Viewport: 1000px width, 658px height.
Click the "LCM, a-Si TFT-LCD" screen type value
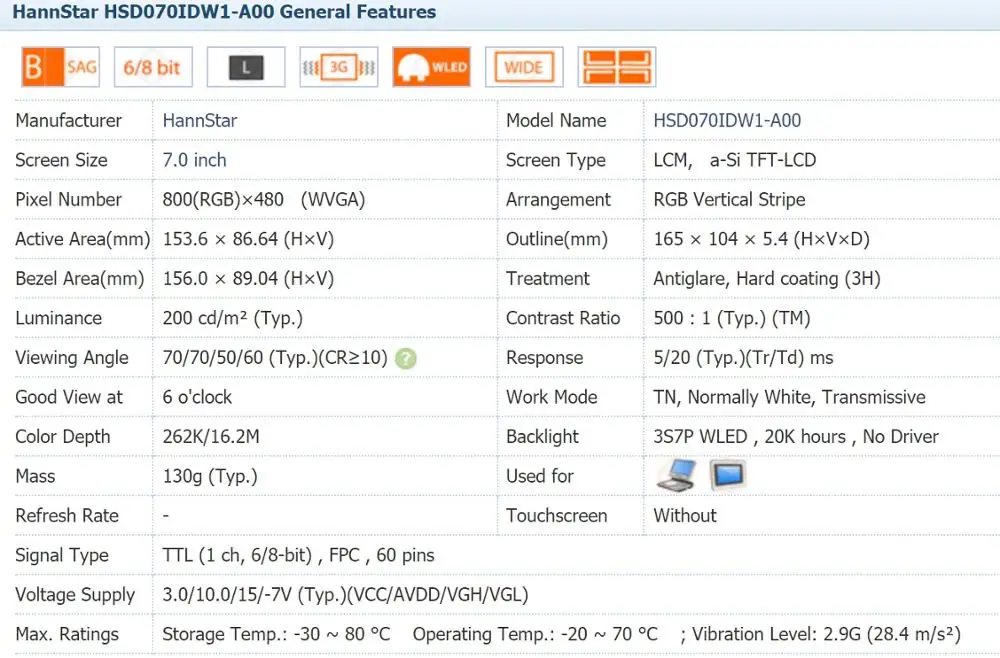(x=735, y=160)
